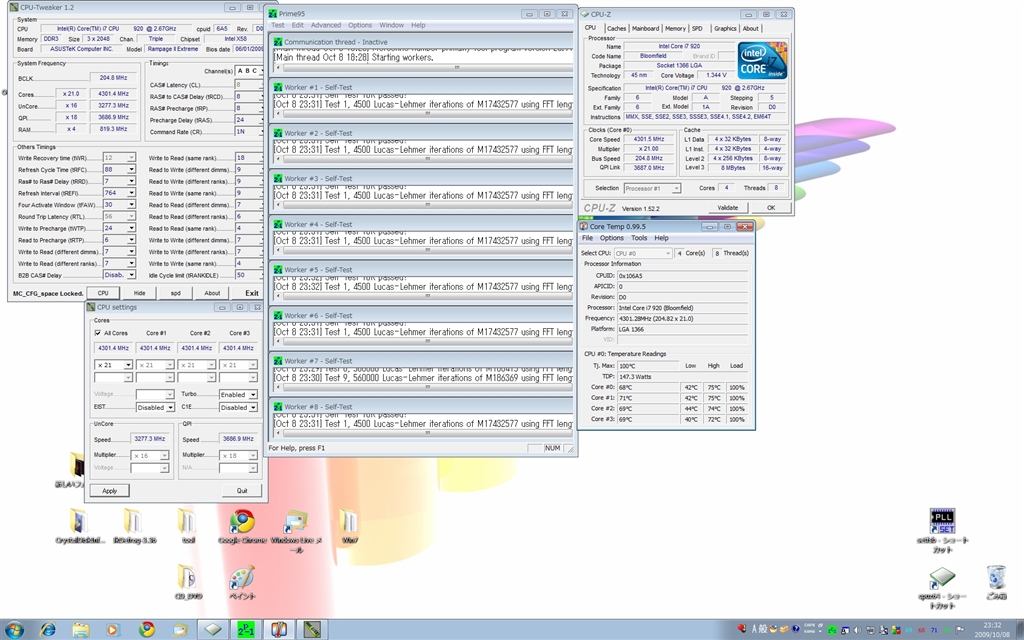Viewport: 1024px width, 640px height.
Task: Click the Prime95 taskbar icon
Action: point(246,629)
